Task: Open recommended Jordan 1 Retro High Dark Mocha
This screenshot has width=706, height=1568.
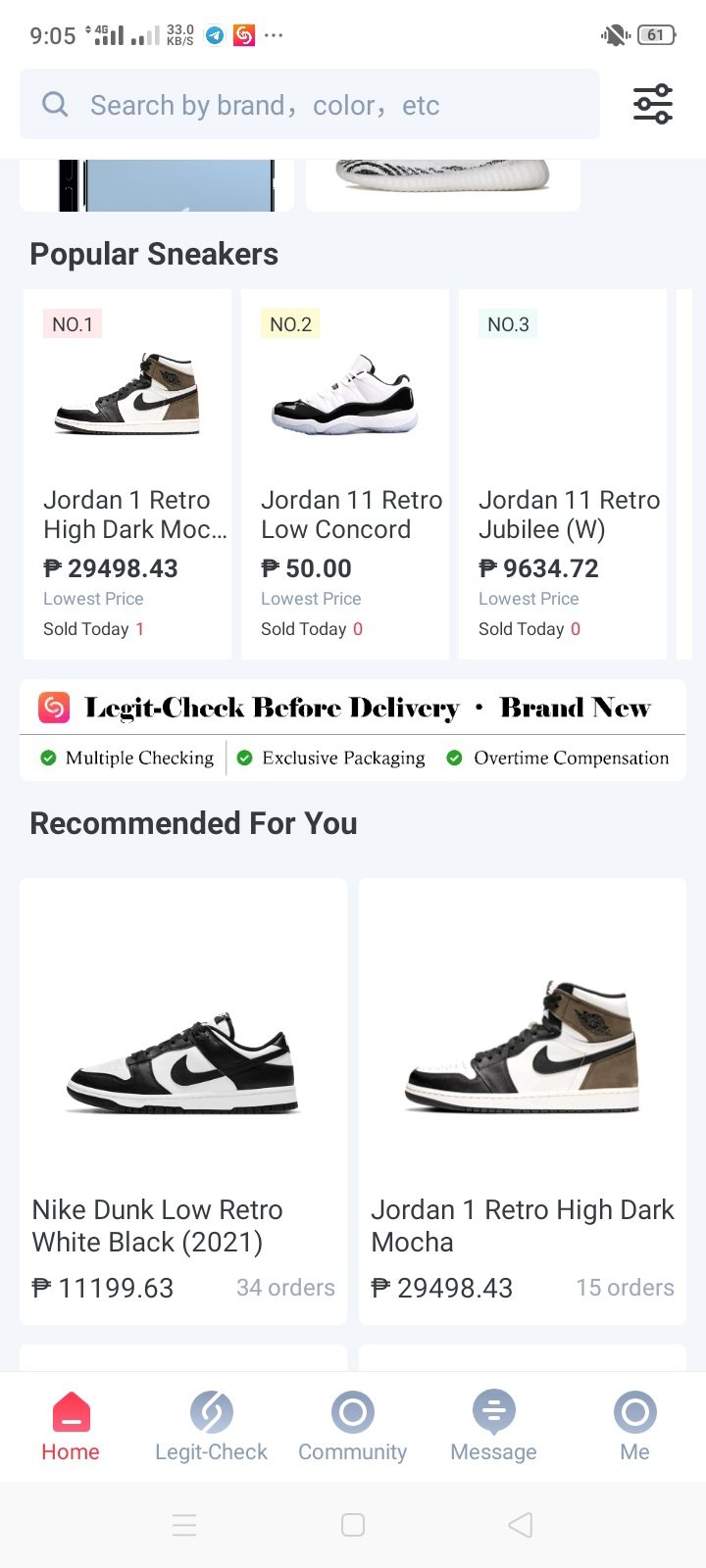Action: (523, 1101)
